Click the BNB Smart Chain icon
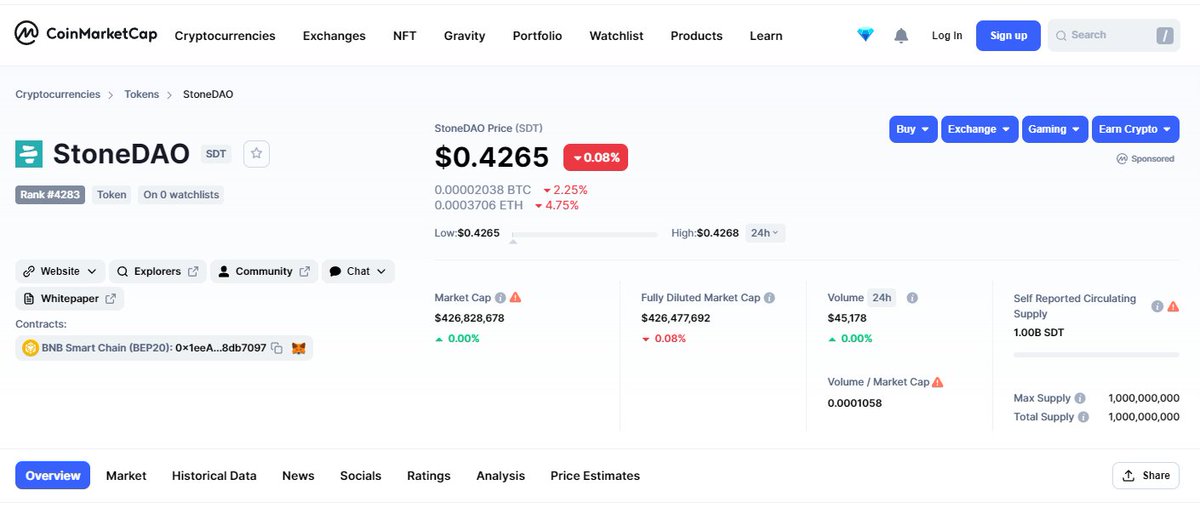 tap(30, 348)
